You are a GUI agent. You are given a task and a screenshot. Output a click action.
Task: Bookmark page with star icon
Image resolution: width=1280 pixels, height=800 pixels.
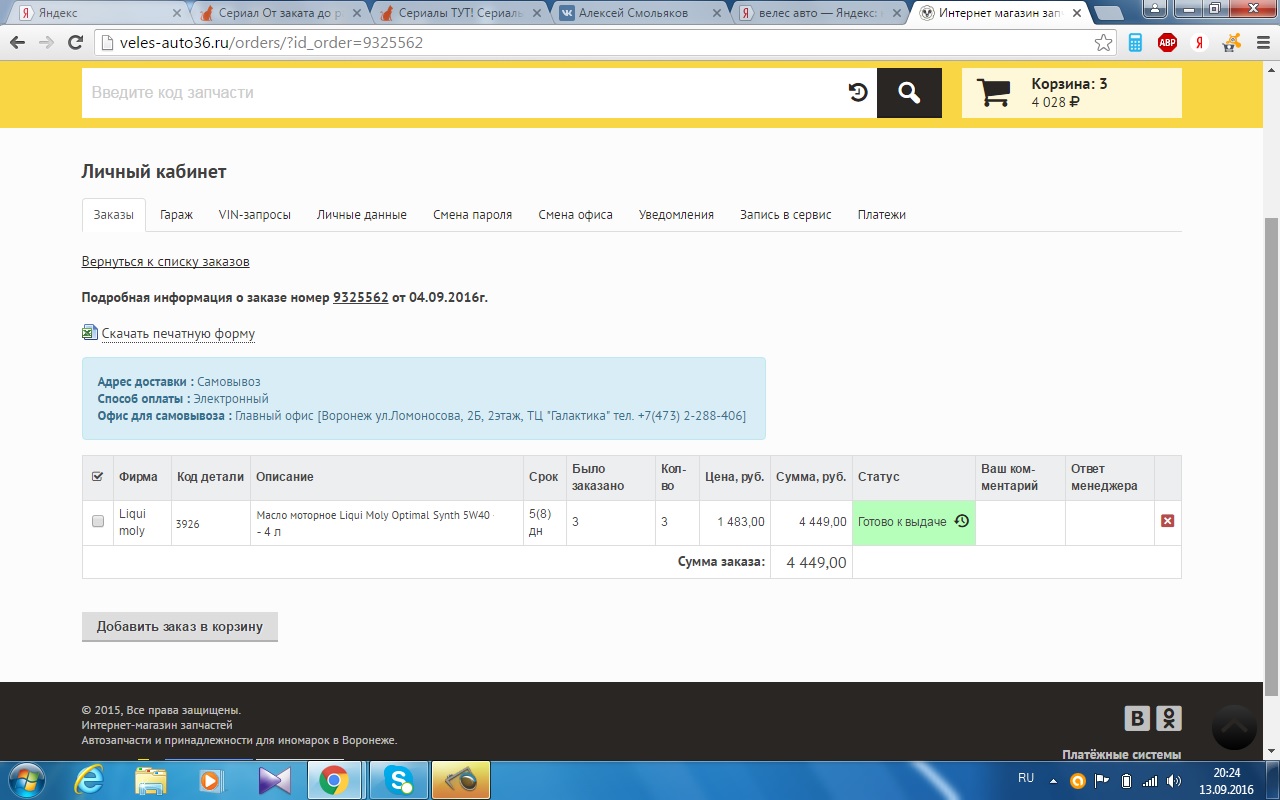[x=1103, y=43]
